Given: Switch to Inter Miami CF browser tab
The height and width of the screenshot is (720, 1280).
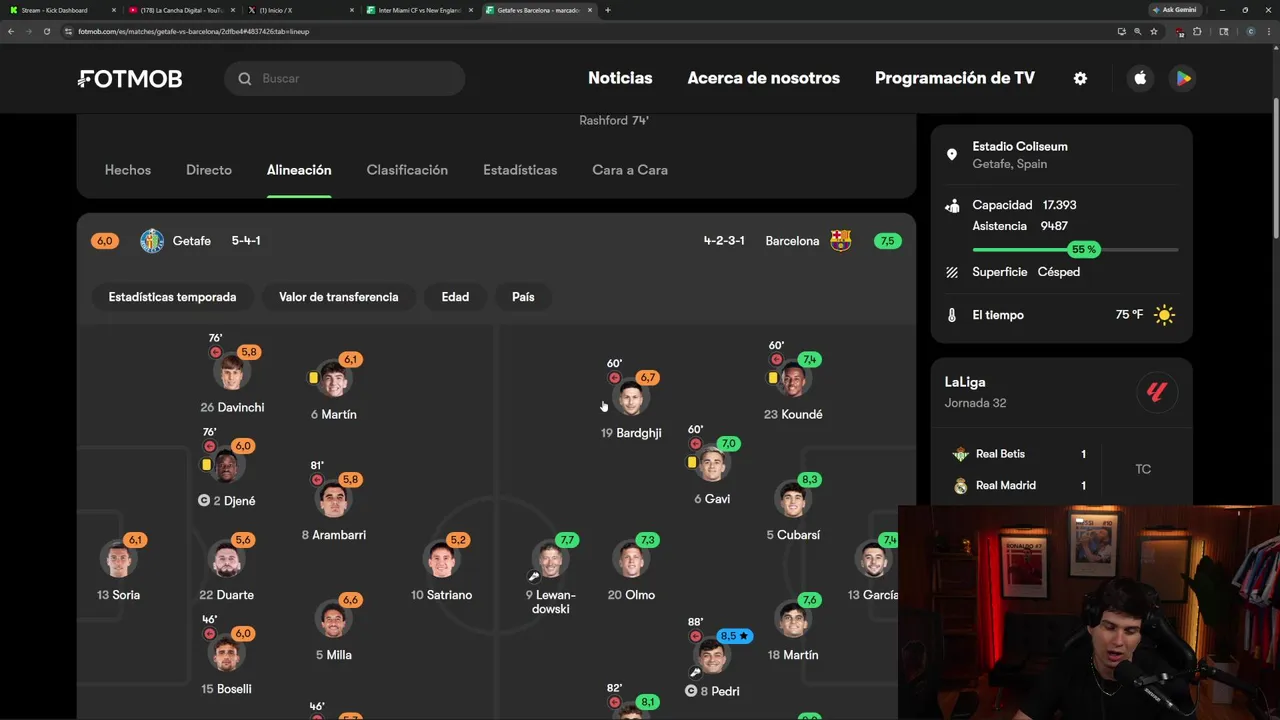Looking at the screenshot, I should tap(420, 10).
